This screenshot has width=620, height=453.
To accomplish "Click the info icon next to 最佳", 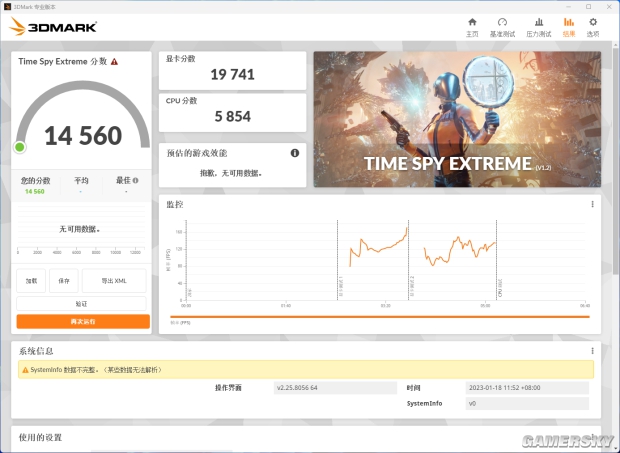I will 135,181.
